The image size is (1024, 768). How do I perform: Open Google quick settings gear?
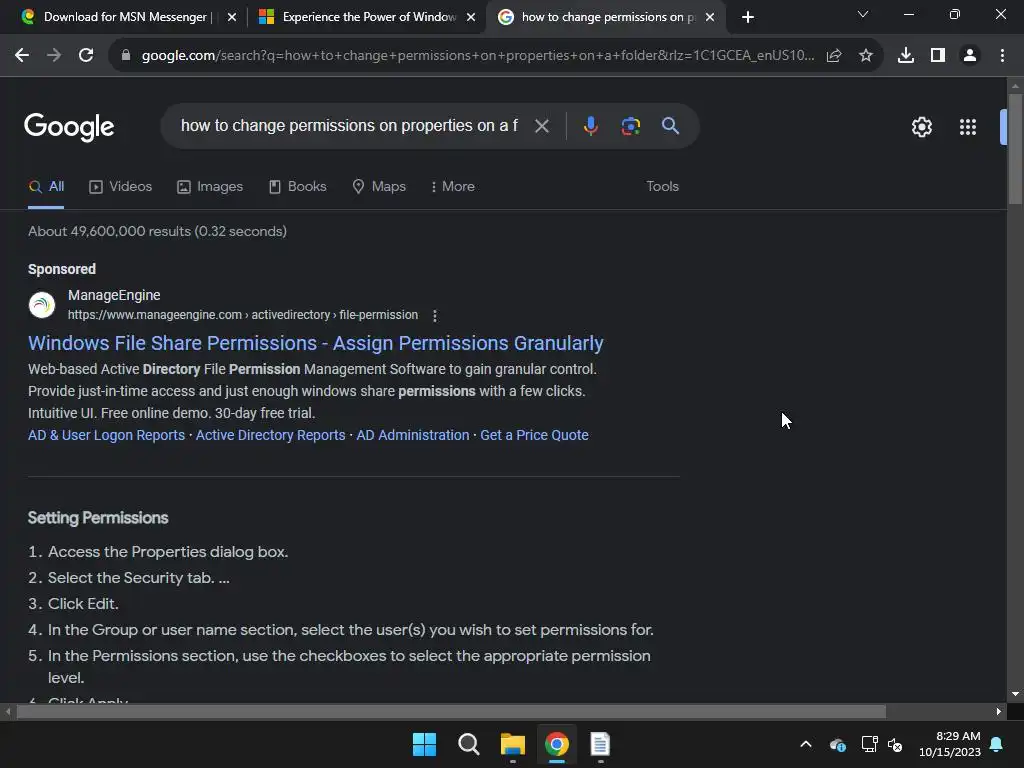pos(921,127)
